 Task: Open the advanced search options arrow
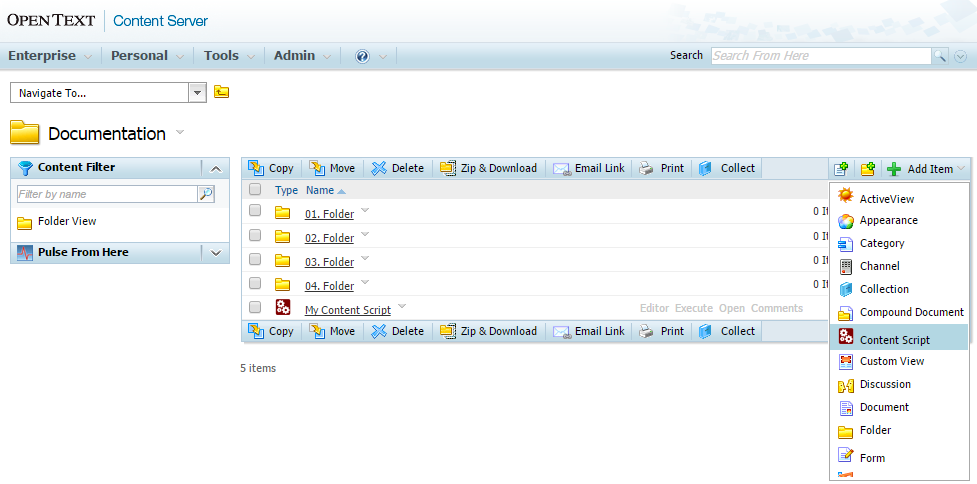[x=960, y=57]
